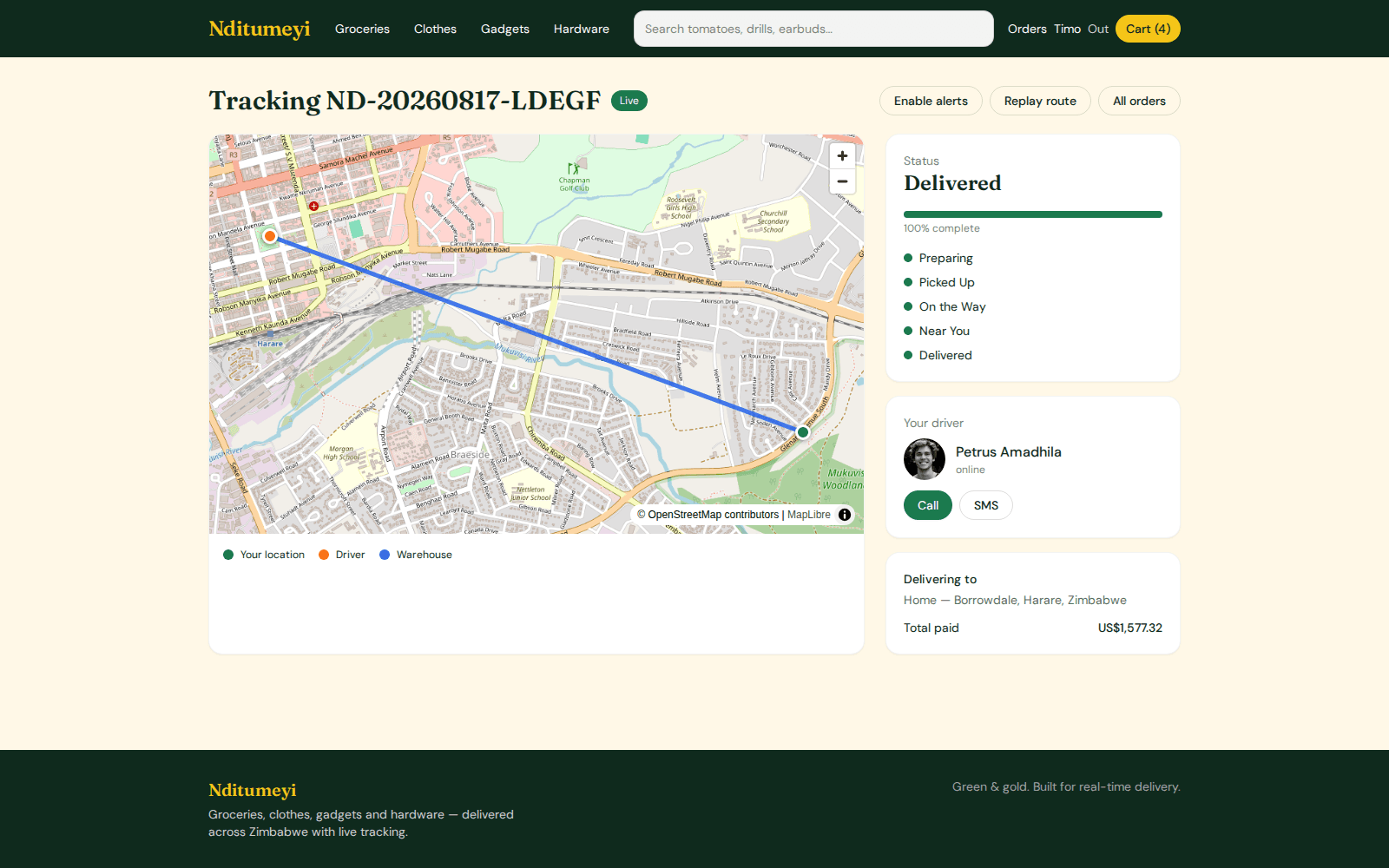The image size is (1389, 868).
Task: Open the Timo account link
Action: click(x=1067, y=29)
